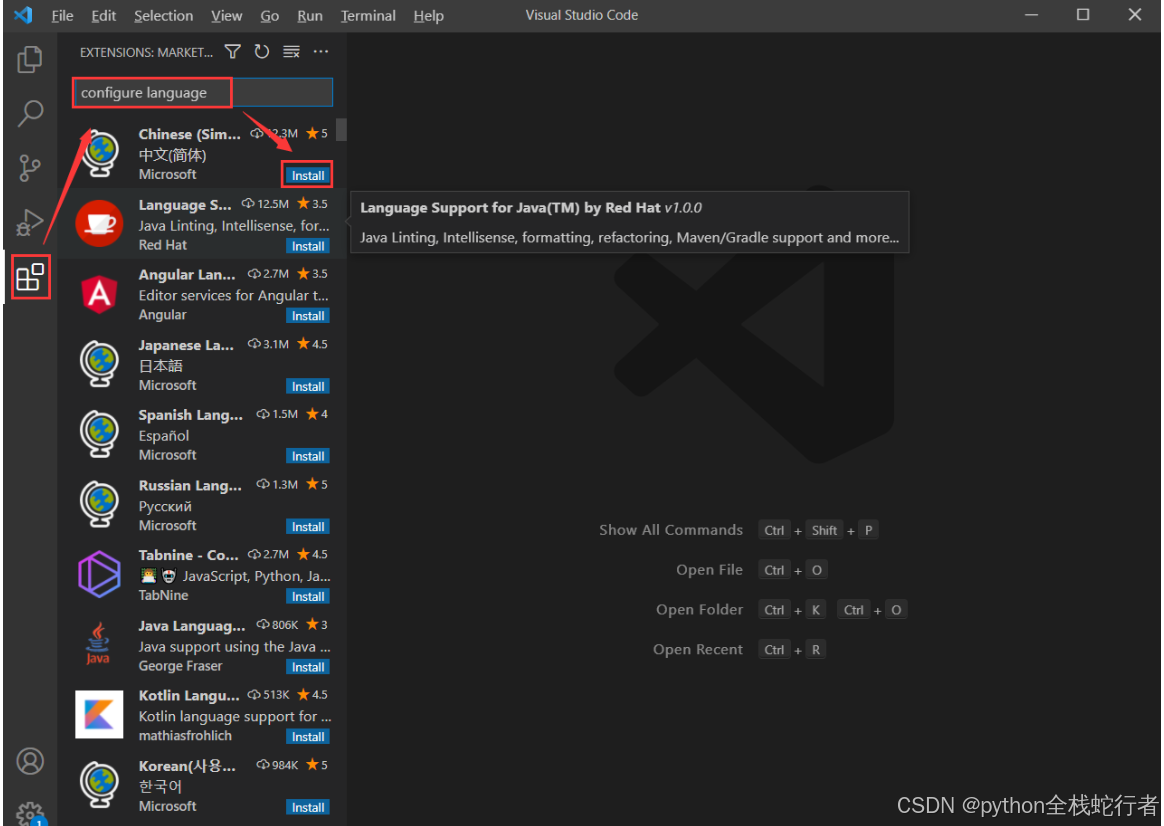Maximize the Visual Studio Code window
Image resolution: width=1164 pixels, height=826 pixels.
[1083, 14]
